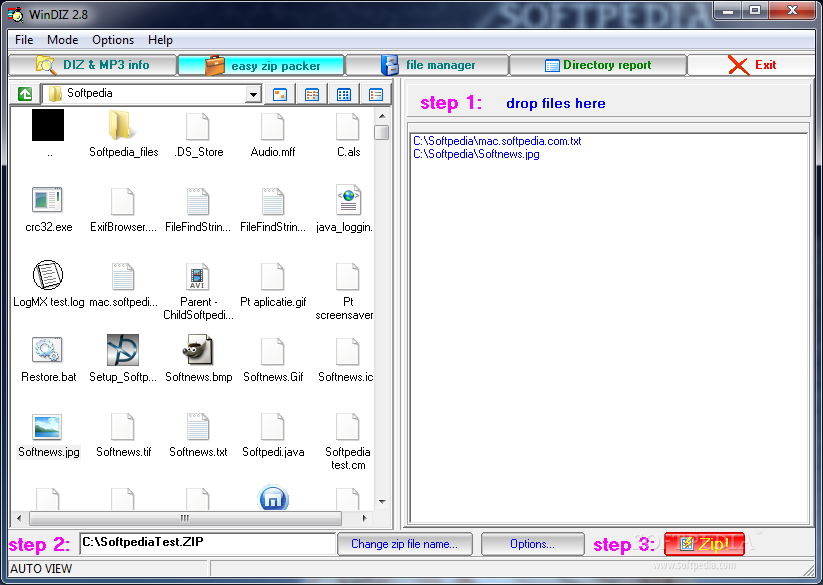
Task: Select the Restore.bat icon
Action: click(x=47, y=350)
